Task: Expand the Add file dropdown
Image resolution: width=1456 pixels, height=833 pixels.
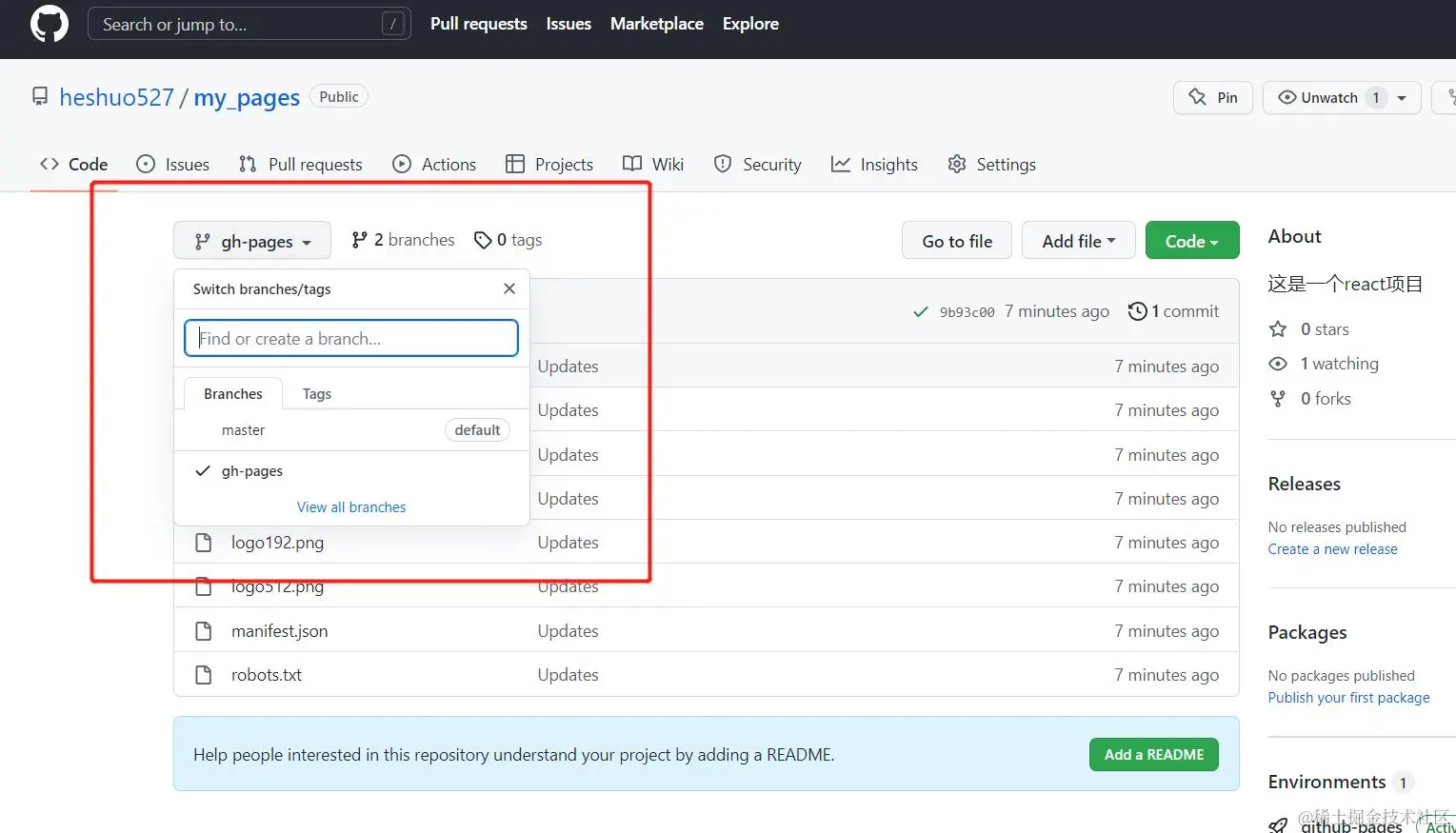Action: coord(1079,241)
